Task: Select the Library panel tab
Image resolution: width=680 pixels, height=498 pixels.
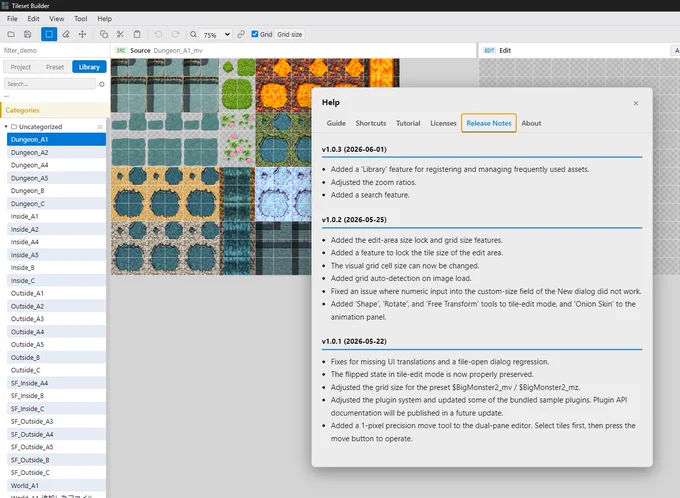Action: click(x=89, y=67)
